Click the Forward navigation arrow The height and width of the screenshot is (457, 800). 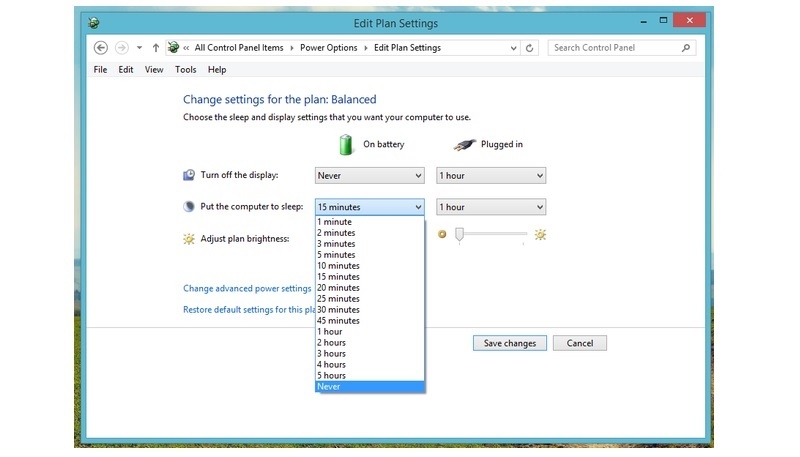point(121,47)
